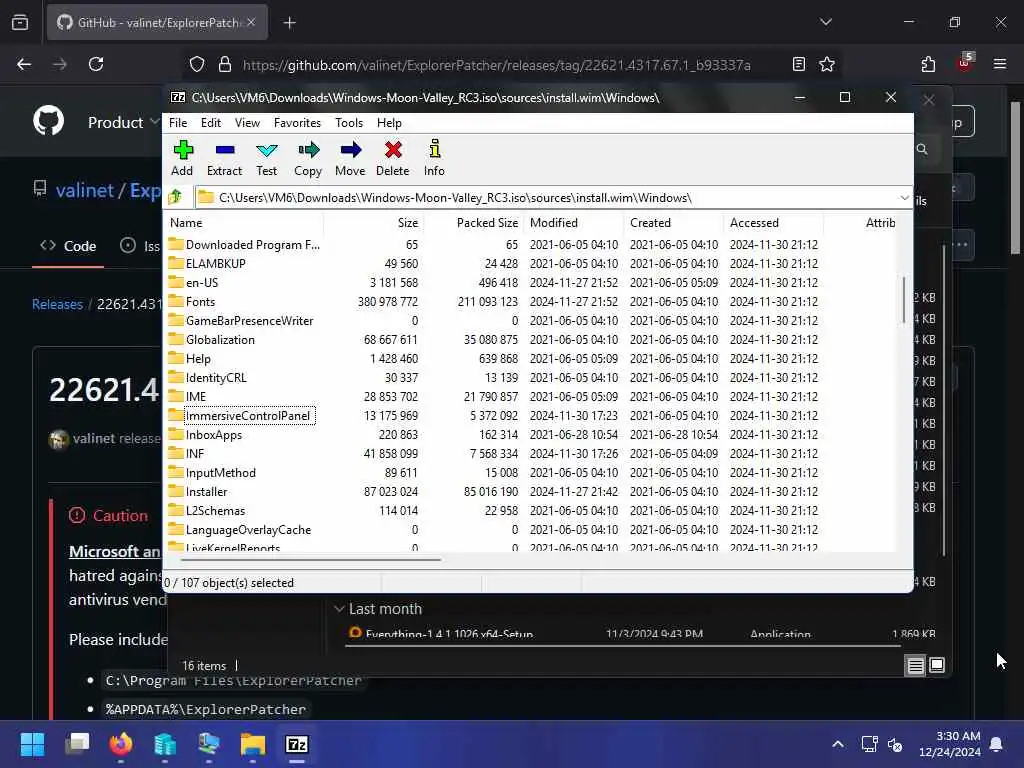Open the View menu in 7-Zip
The image size is (1024, 768).
point(247,123)
